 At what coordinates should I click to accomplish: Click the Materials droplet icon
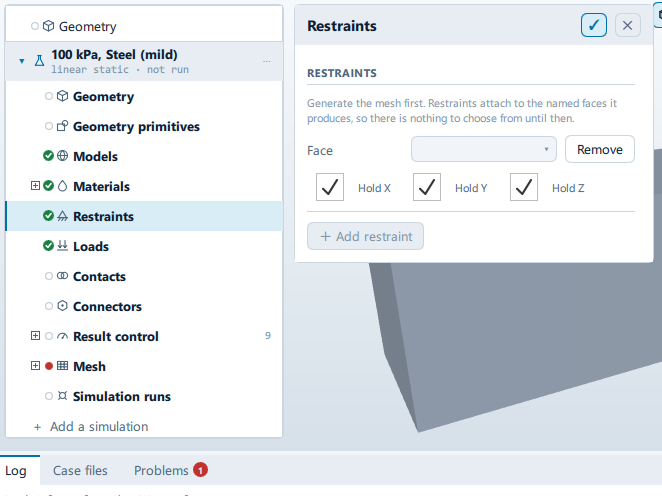pyautogui.click(x=62, y=186)
